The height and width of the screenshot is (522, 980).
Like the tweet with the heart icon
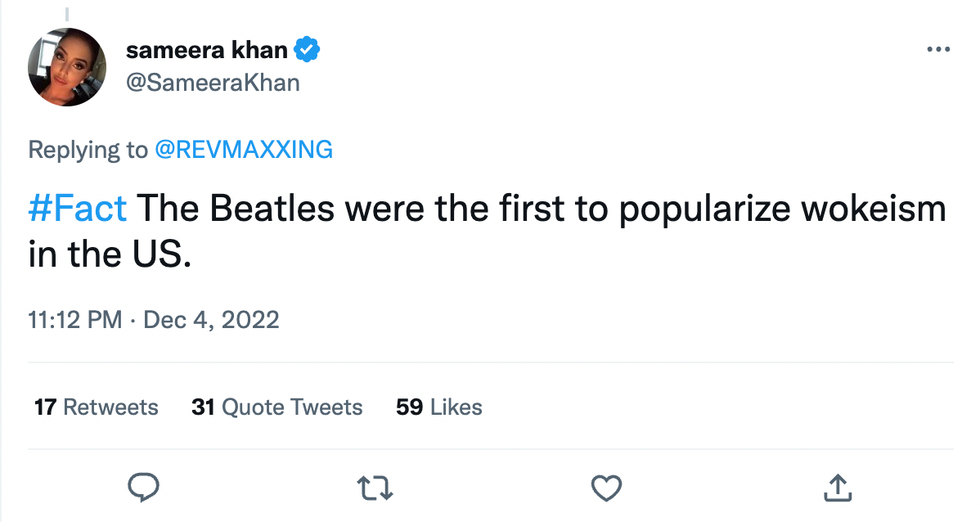[x=606, y=487]
